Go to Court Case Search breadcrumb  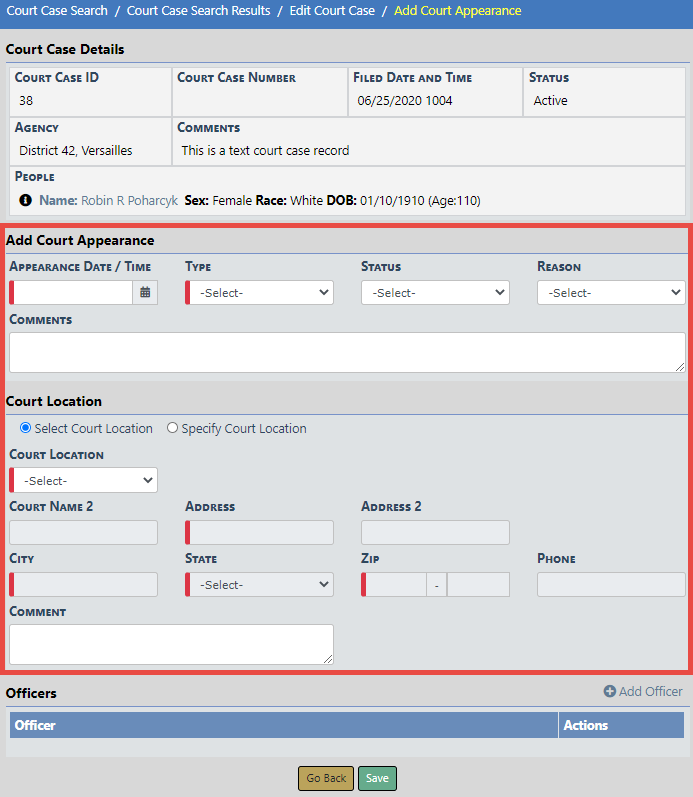click(58, 11)
